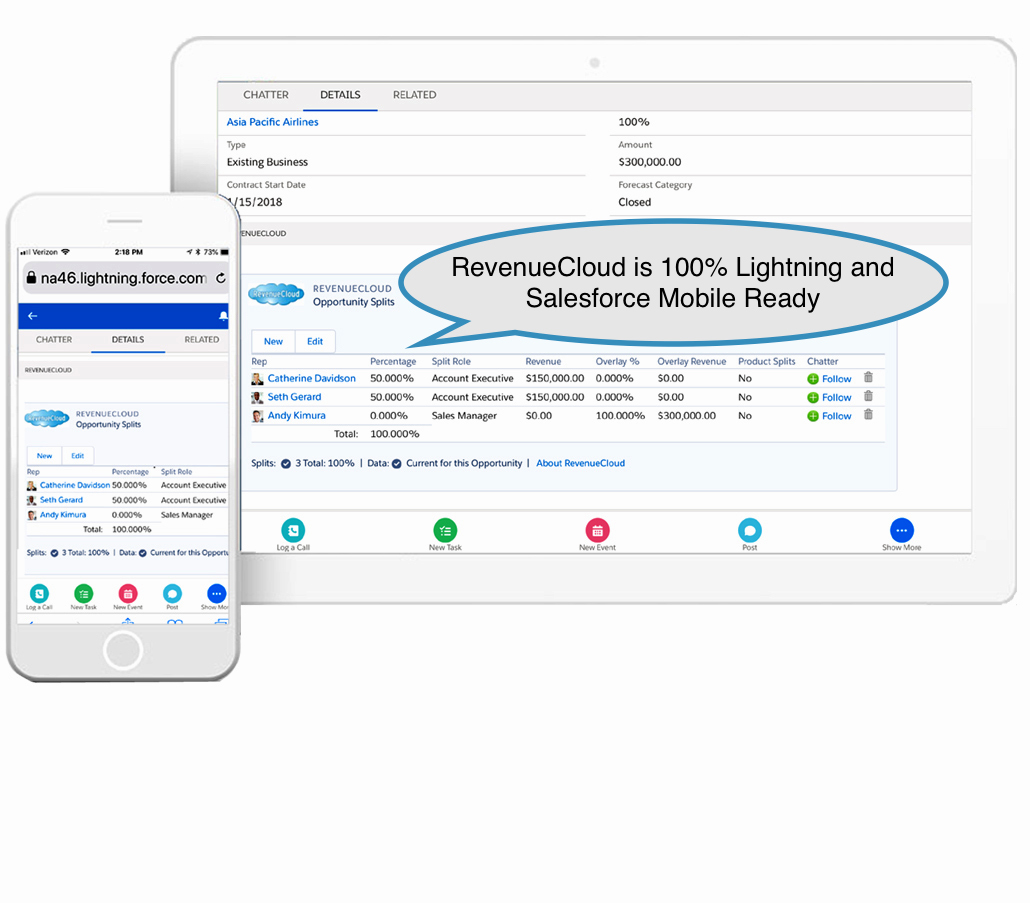Delete Andy Kimura split via trash icon
Screen dimensions: 1030x903
(x=868, y=414)
